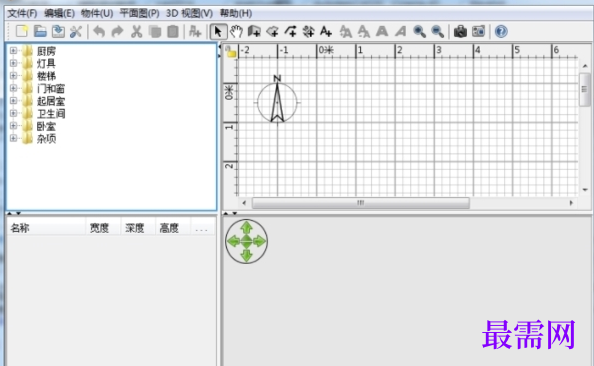Image resolution: width=594 pixels, height=366 pixels.
Task: Click the plan horizontal scrollbar thumb
Action: coord(361,203)
